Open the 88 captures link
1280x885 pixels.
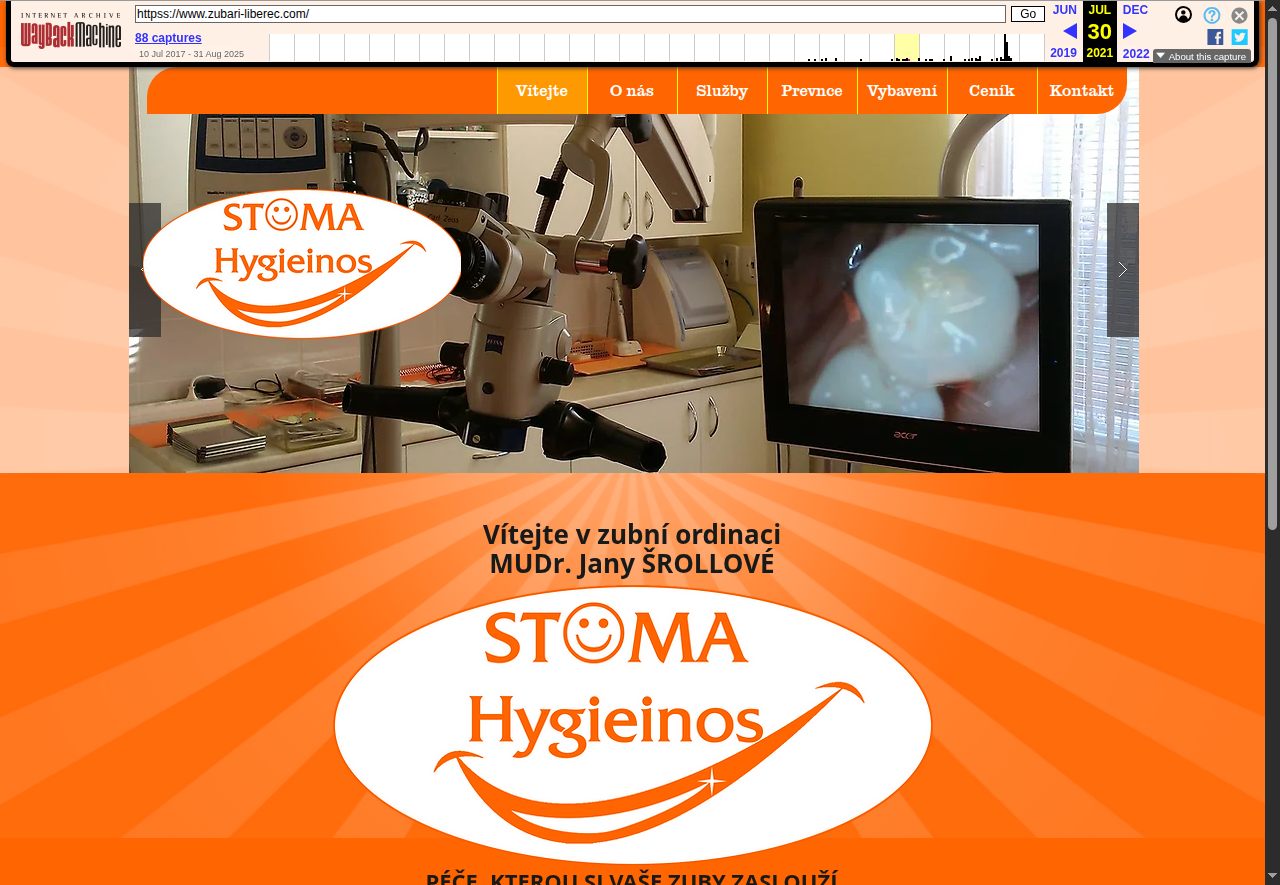tap(168, 38)
